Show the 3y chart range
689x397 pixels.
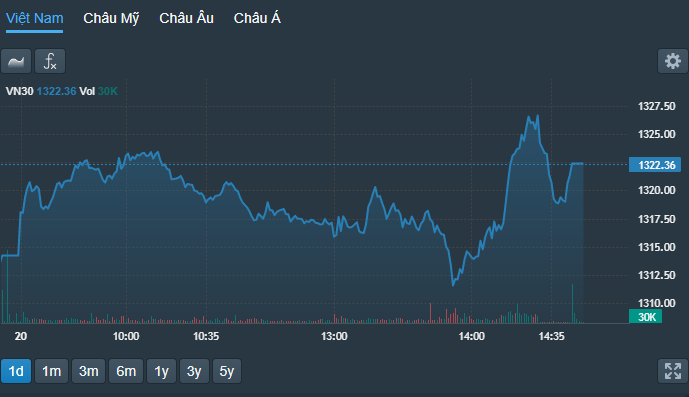click(194, 371)
